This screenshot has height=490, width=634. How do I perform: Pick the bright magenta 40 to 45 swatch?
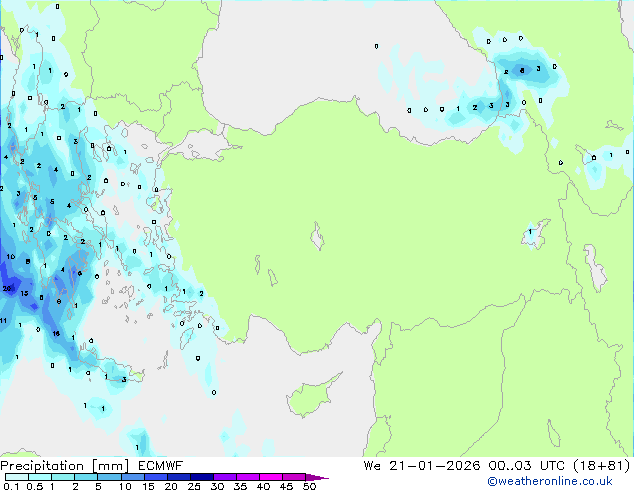[x=271, y=477]
